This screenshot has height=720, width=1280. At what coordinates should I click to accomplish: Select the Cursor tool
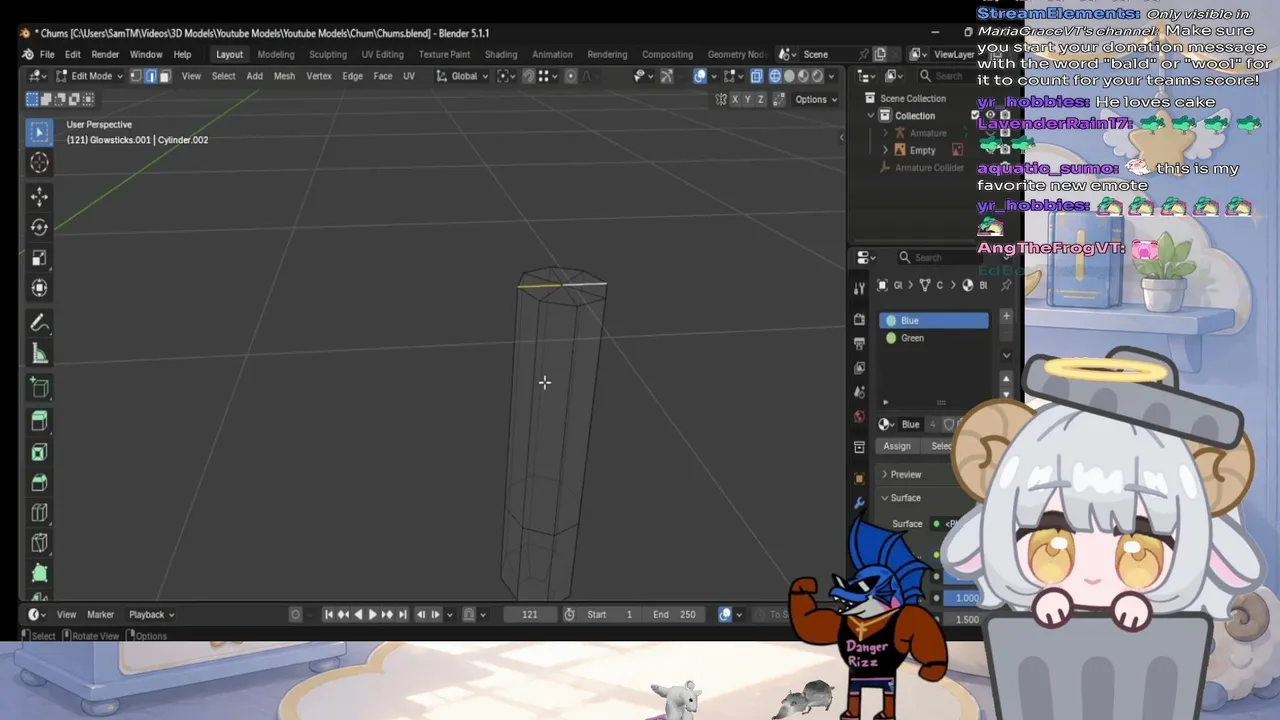pos(39,162)
